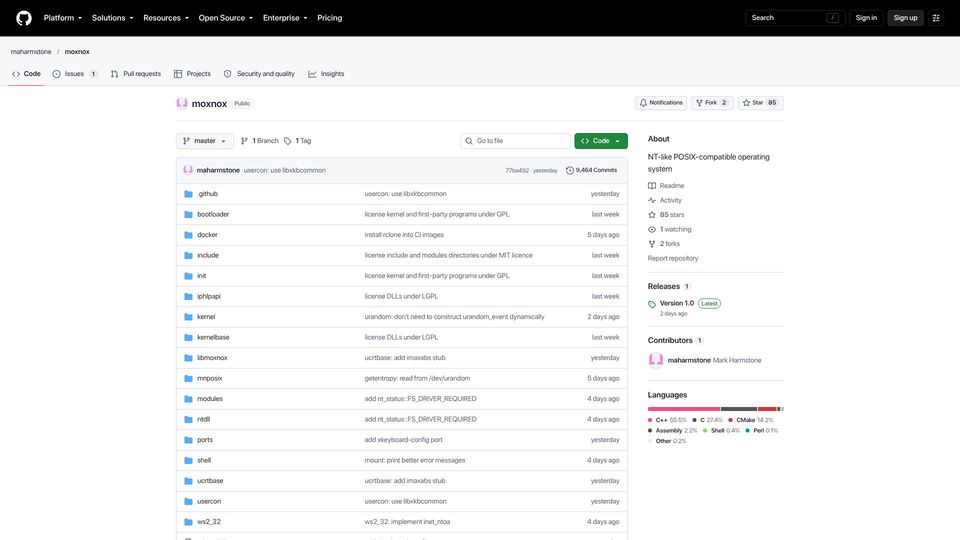Click the init folder icon
This screenshot has height=540, width=960.
(189, 276)
